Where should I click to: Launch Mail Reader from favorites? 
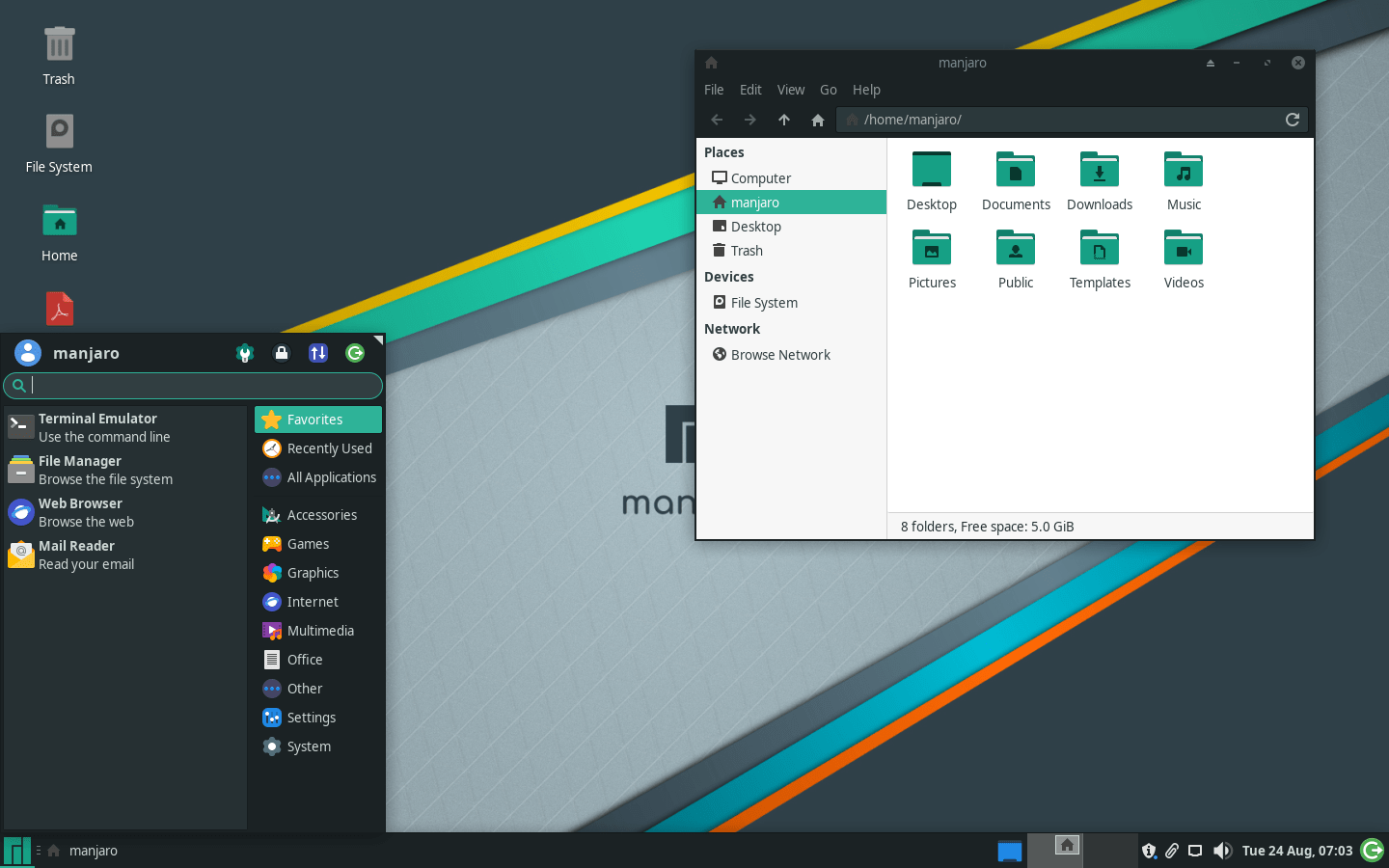coord(124,555)
